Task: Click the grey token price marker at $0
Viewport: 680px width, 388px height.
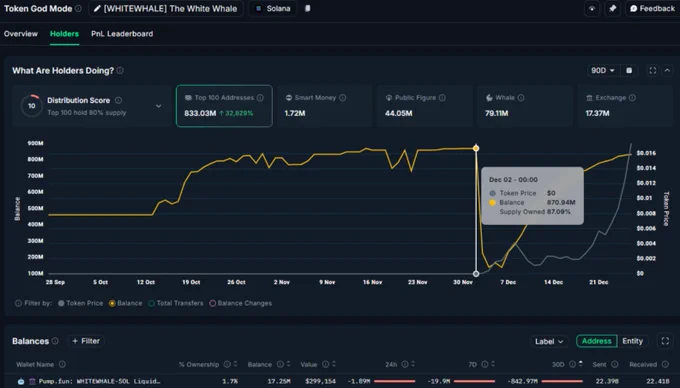Action: tap(476, 274)
